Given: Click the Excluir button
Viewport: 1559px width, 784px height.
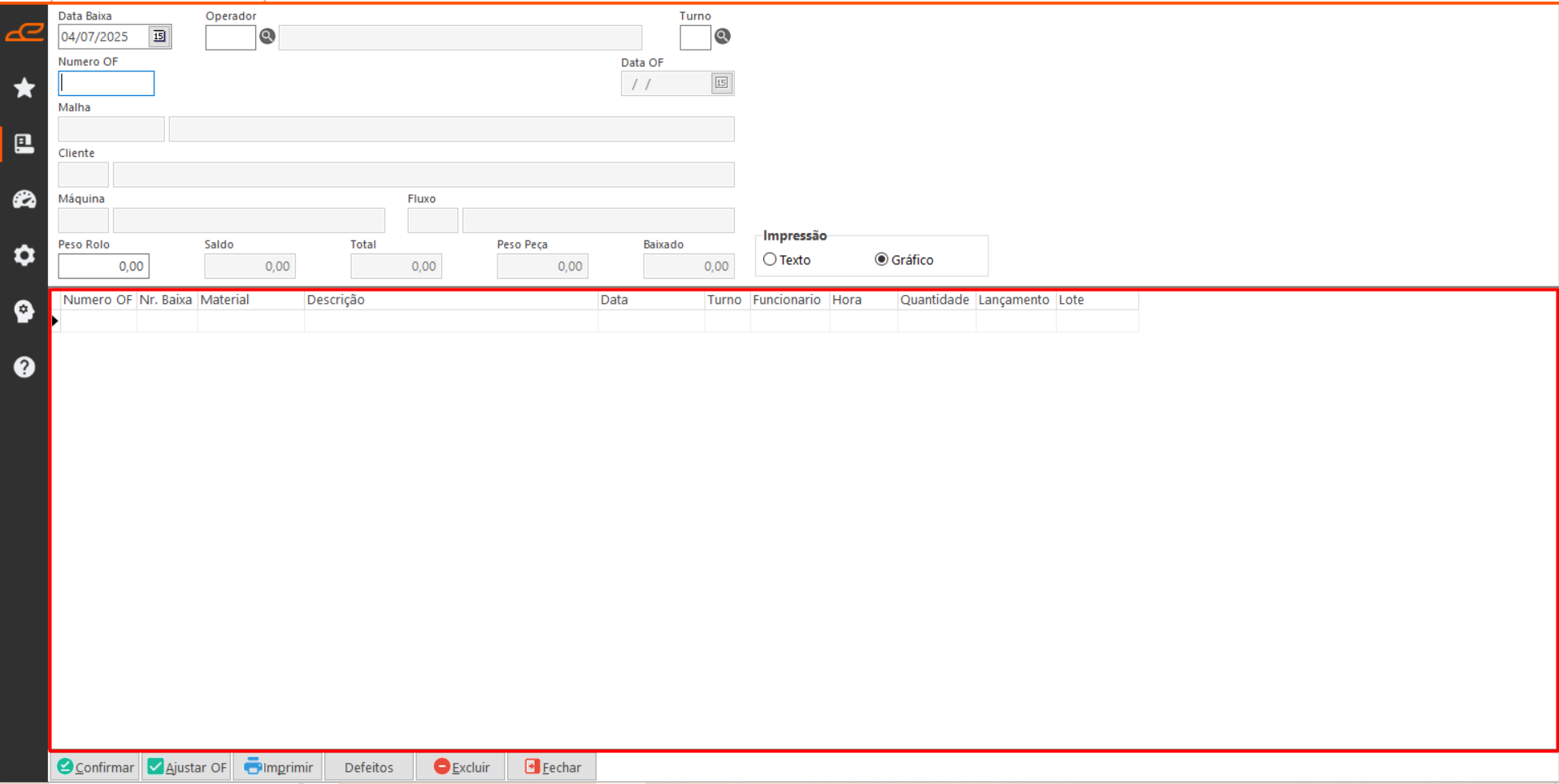Looking at the screenshot, I should (462, 767).
